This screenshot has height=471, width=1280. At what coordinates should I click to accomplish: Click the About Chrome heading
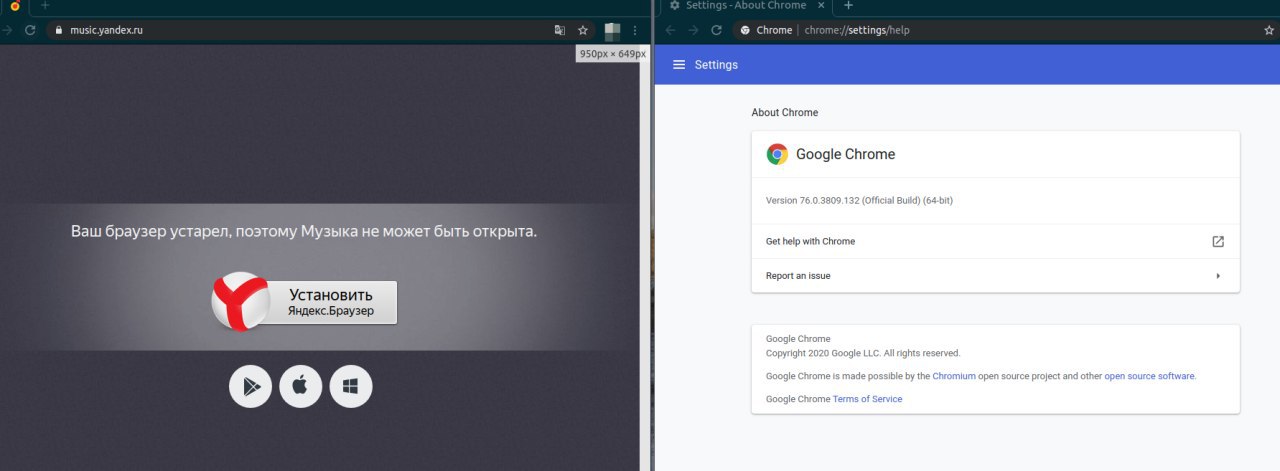[x=785, y=113]
